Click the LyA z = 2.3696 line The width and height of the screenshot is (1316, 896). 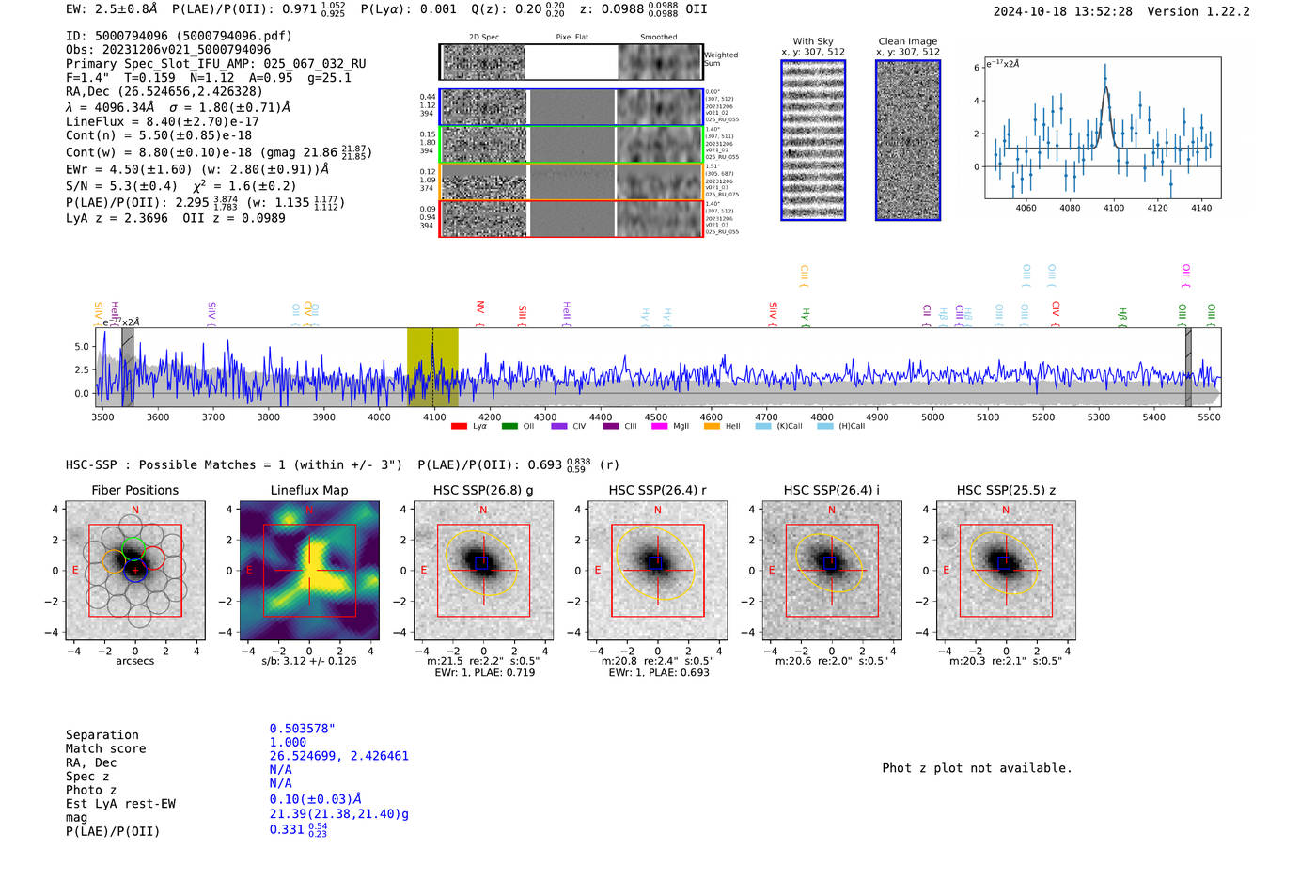[117, 218]
